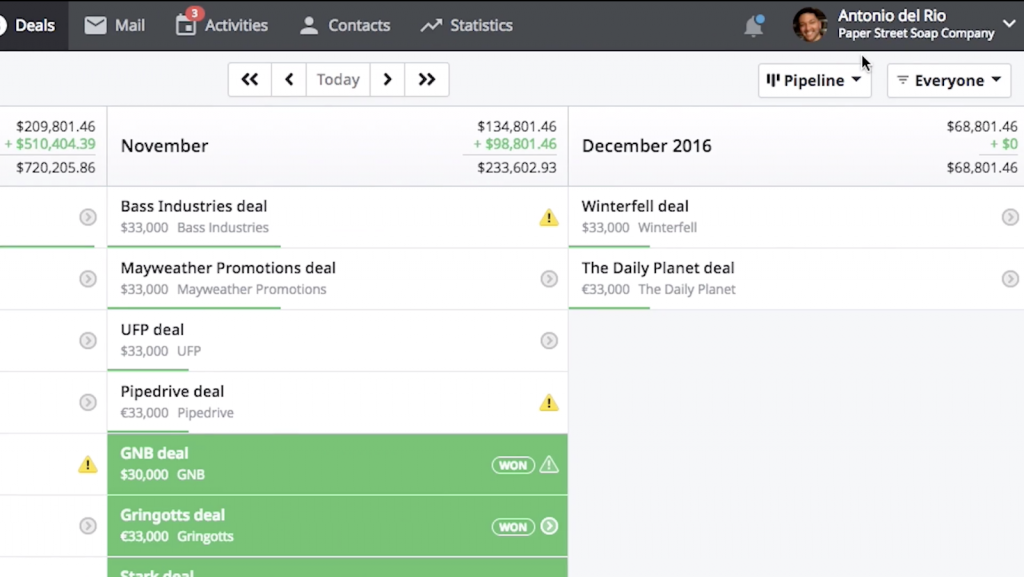Click the Bass Industries organization name
The height and width of the screenshot is (577, 1024).
pyautogui.click(x=223, y=228)
